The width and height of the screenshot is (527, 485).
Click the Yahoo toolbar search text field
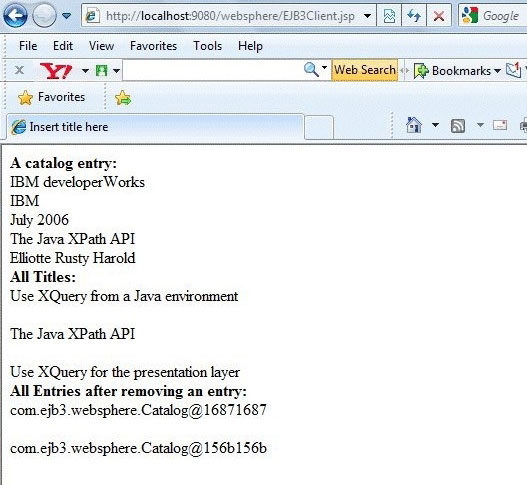(x=212, y=70)
